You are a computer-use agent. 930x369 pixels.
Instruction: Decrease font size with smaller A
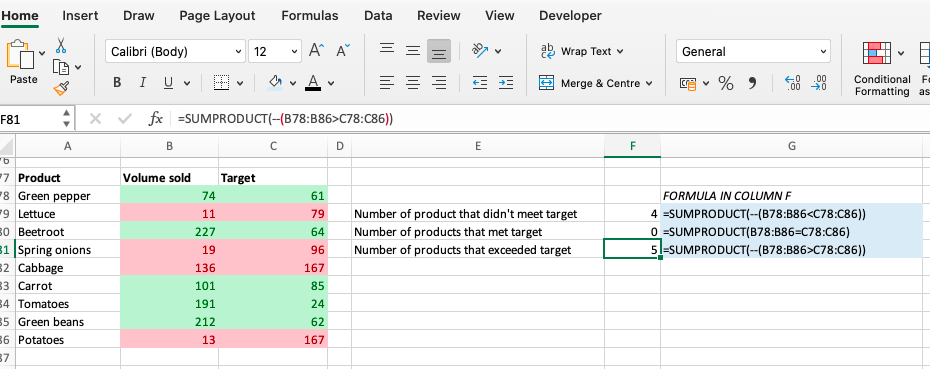click(343, 51)
